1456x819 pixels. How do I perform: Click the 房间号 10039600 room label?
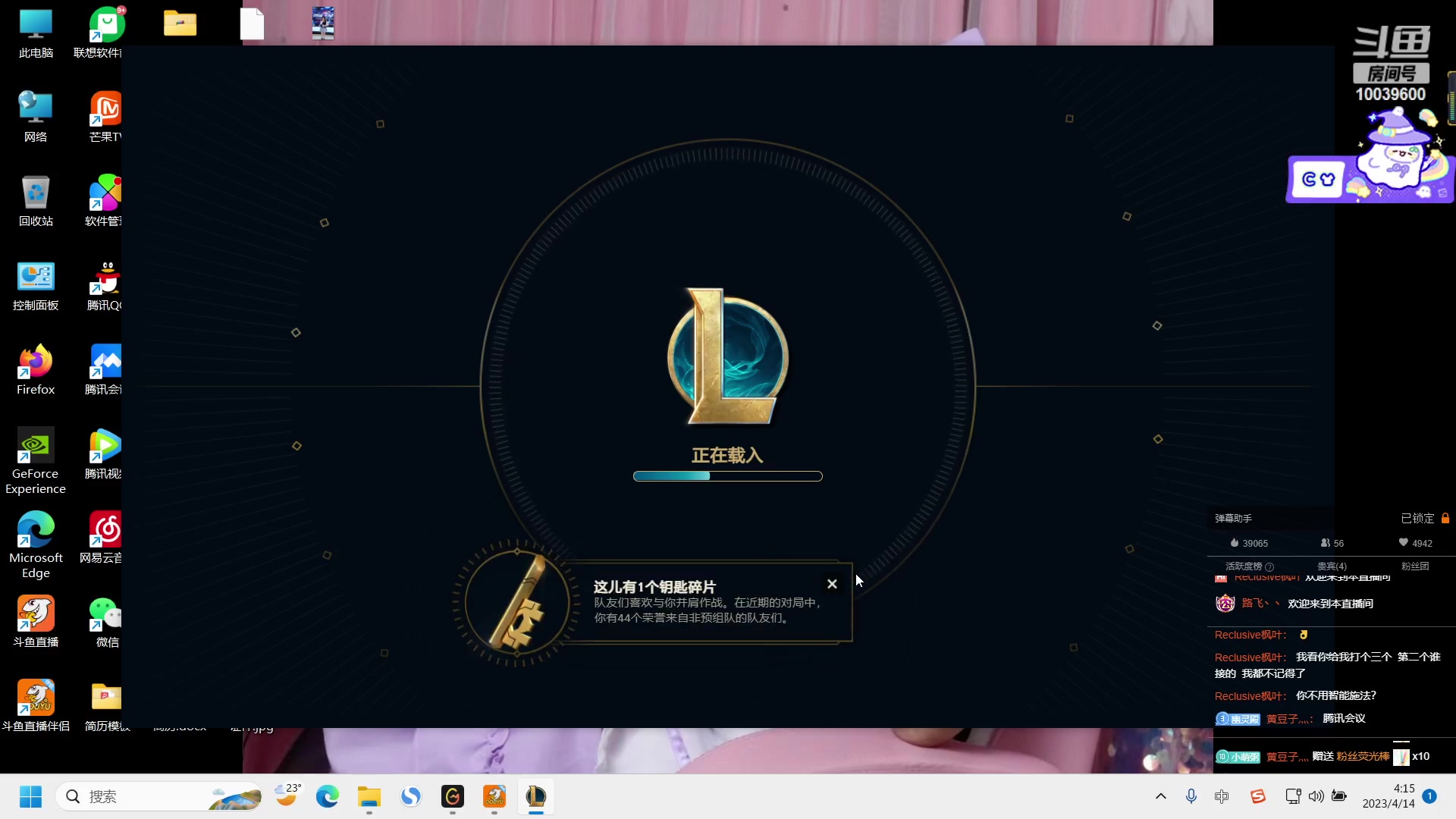click(x=1391, y=84)
